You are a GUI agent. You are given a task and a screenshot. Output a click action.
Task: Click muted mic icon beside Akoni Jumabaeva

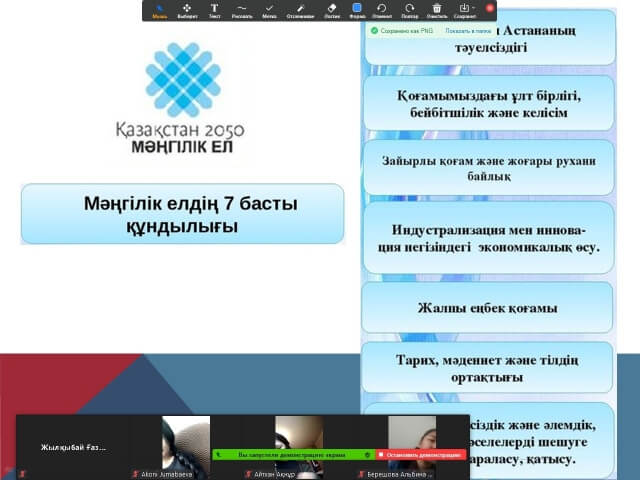tap(136, 474)
